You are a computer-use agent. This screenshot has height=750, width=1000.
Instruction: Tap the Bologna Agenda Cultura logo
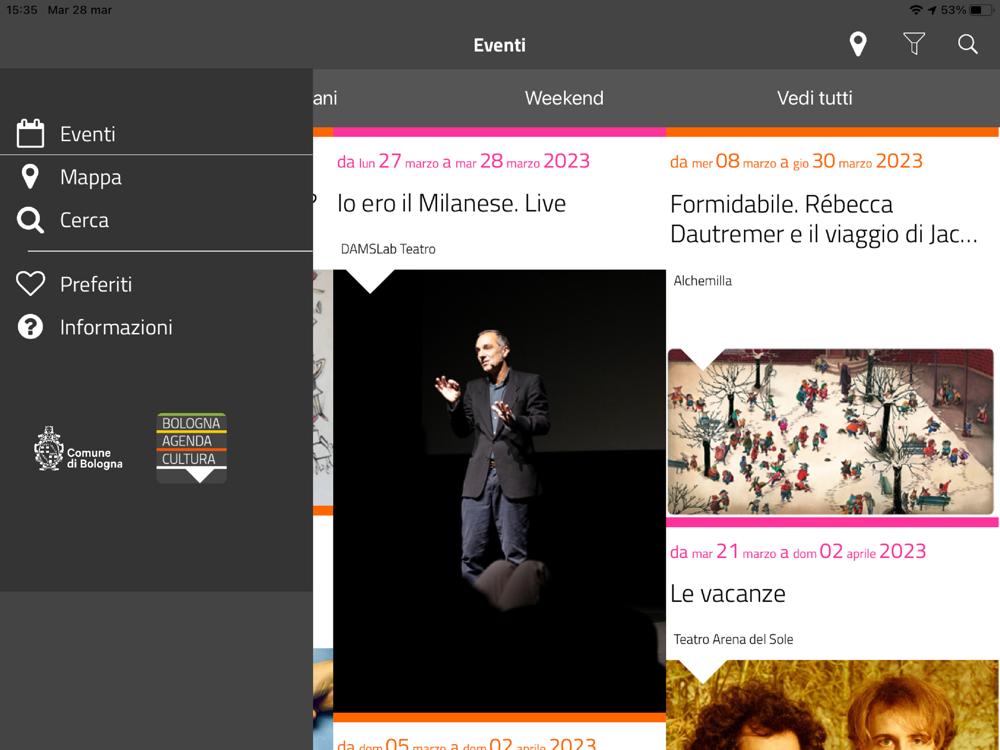(x=191, y=448)
